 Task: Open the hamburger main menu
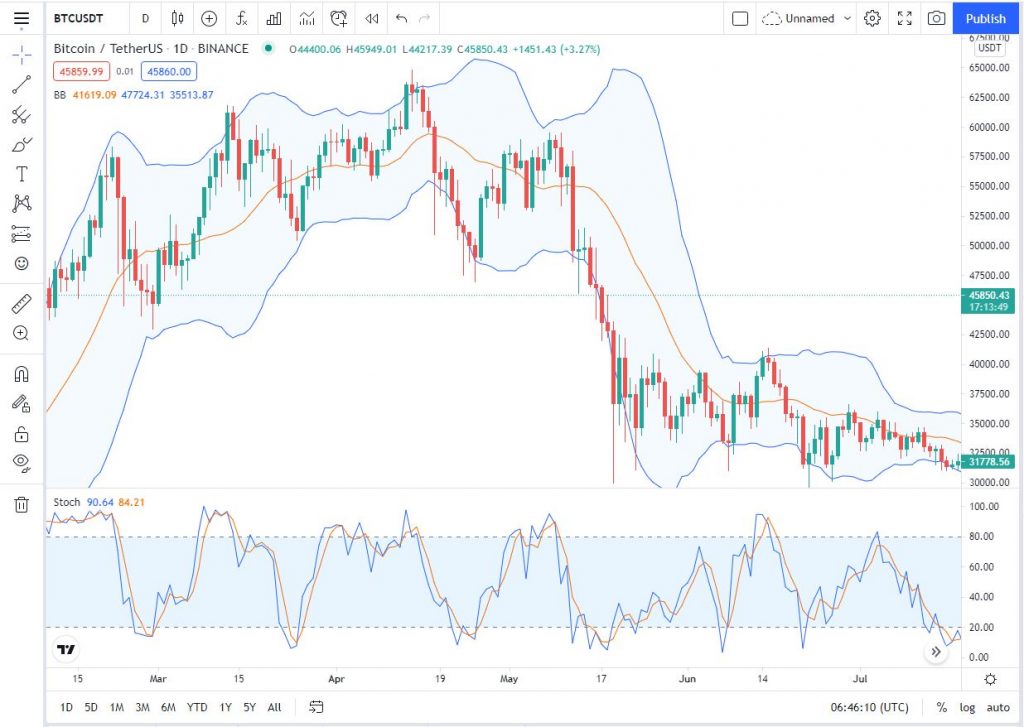[x=22, y=18]
